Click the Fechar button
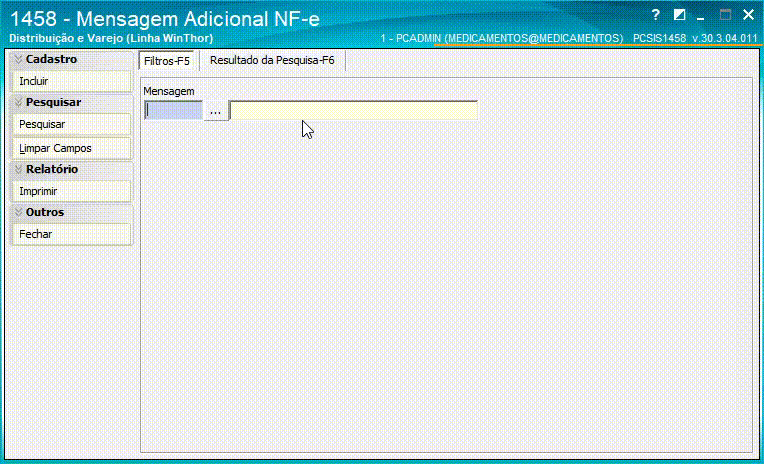Image resolution: width=764 pixels, height=464 pixels. pyautogui.click(x=72, y=234)
